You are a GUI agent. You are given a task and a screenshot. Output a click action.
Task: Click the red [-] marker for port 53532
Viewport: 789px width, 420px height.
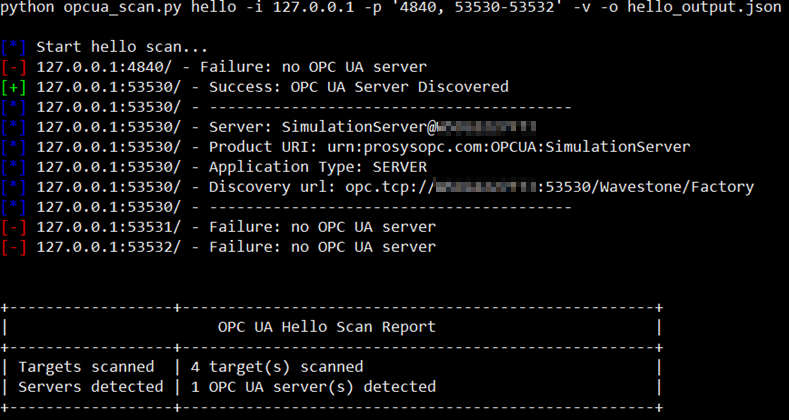[14, 247]
